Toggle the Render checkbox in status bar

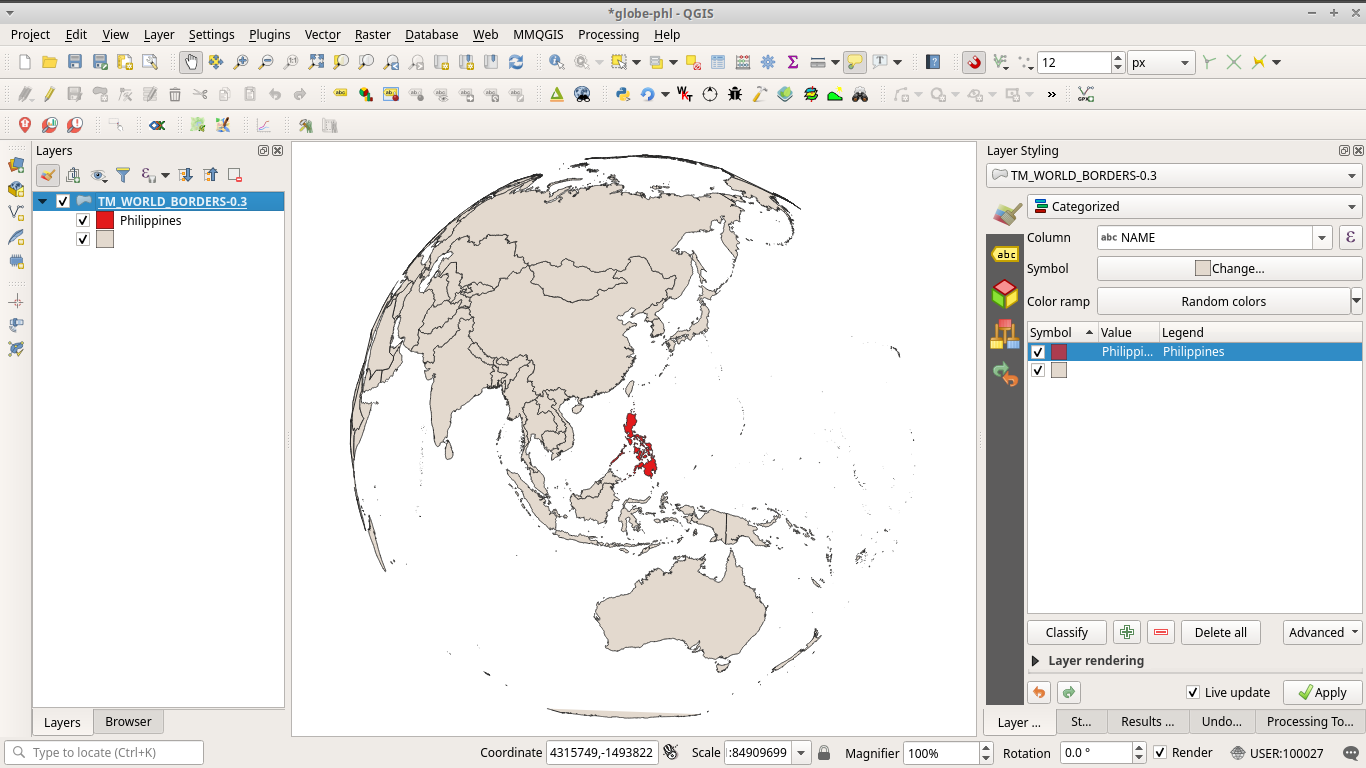[x=1160, y=753]
